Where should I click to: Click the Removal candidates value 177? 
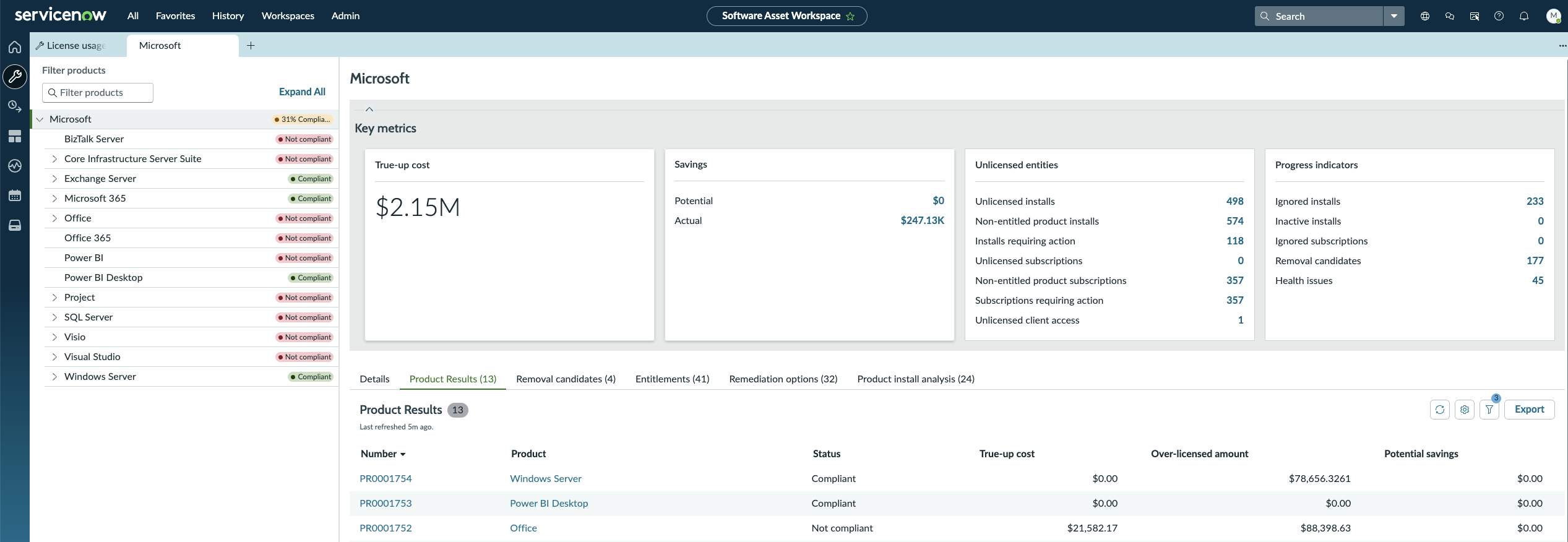coord(1535,260)
